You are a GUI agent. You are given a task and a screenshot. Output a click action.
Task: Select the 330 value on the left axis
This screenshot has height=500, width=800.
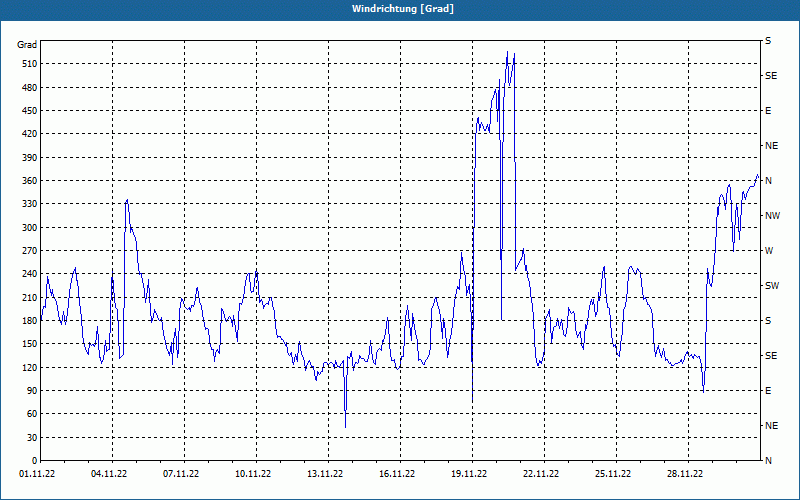(x=30, y=204)
